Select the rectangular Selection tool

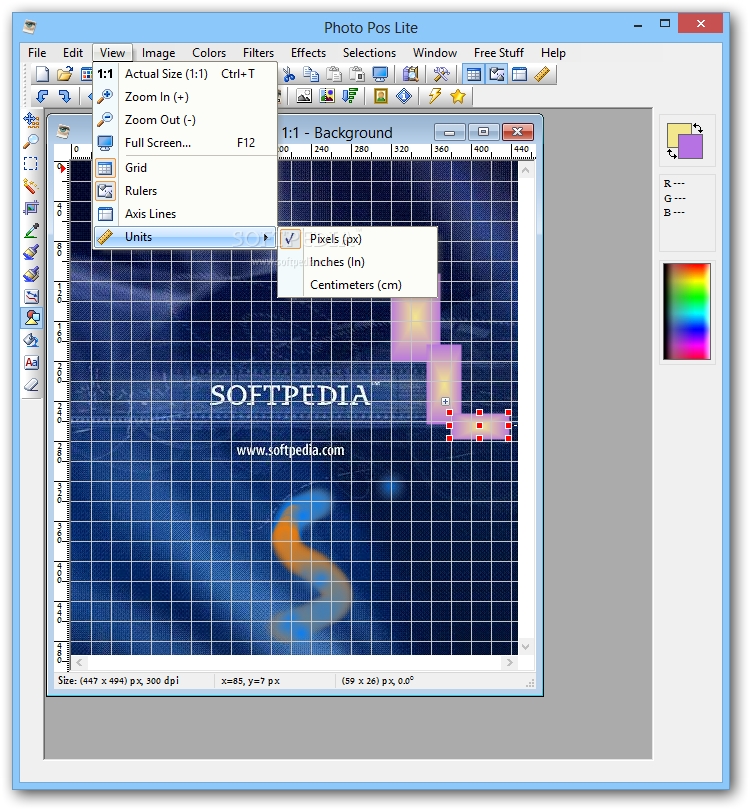click(x=31, y=164)
